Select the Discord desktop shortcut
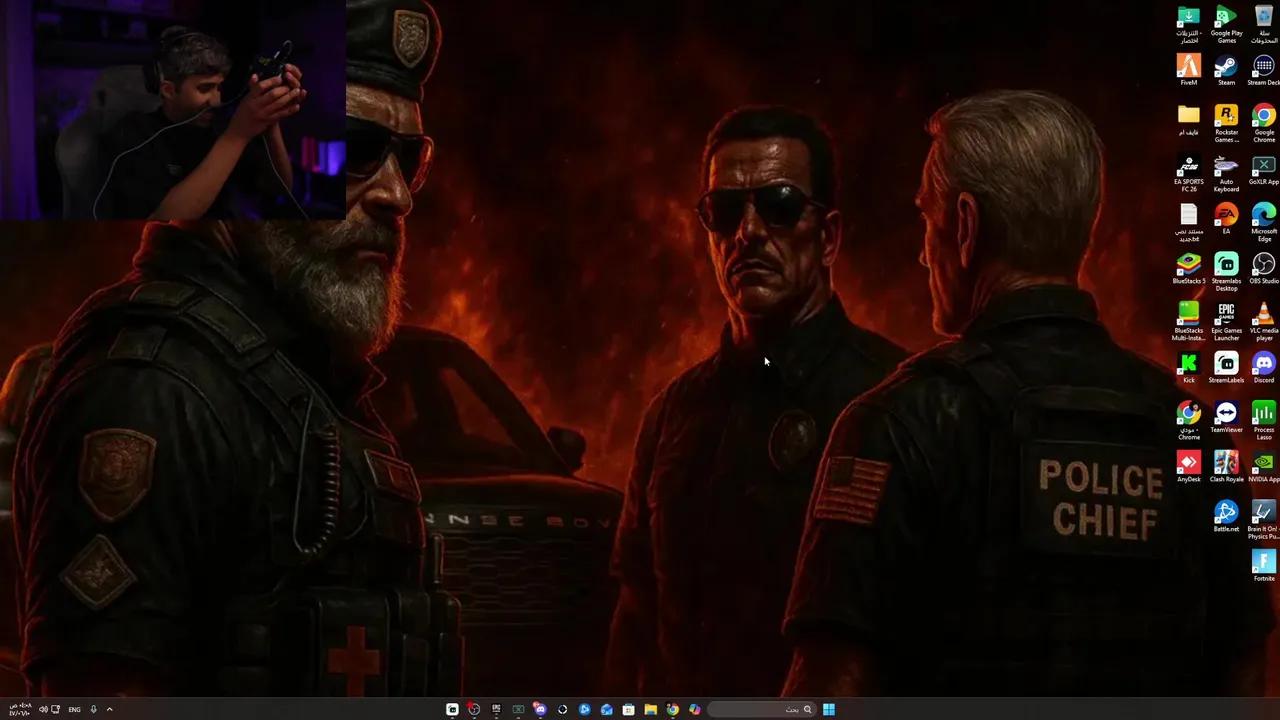Image resolution: width=1280 pixels, height=720 pixels. pyautogui.click(x=1264, y=367)
